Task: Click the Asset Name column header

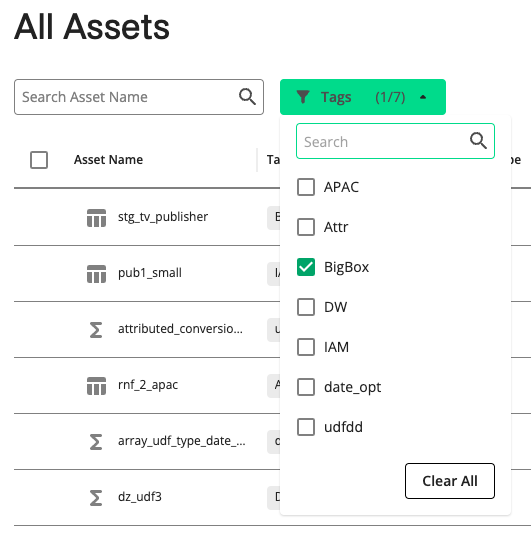Action: 108,160
